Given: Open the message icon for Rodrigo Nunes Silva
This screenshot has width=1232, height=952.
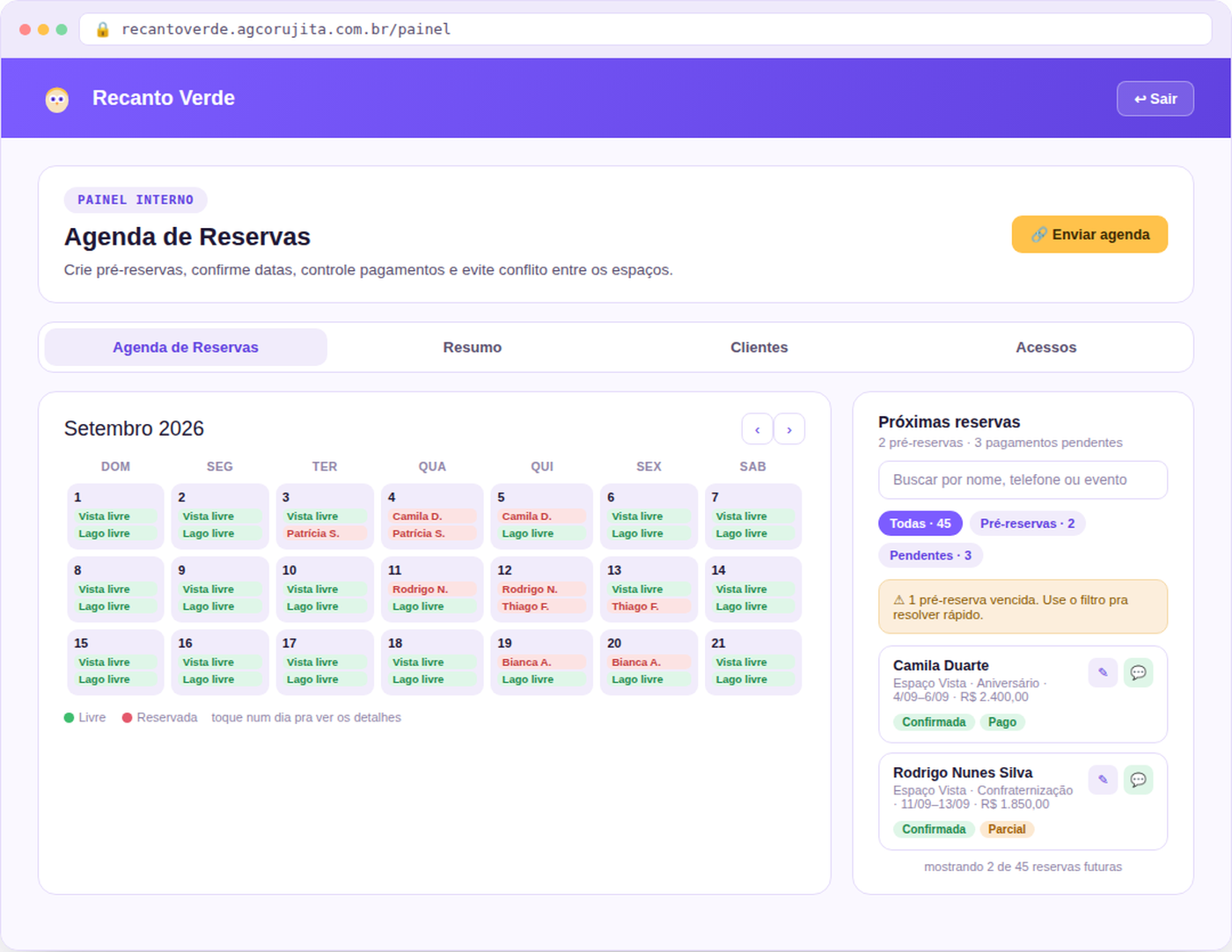Looking at the screenshot, I should [1138, 780].
